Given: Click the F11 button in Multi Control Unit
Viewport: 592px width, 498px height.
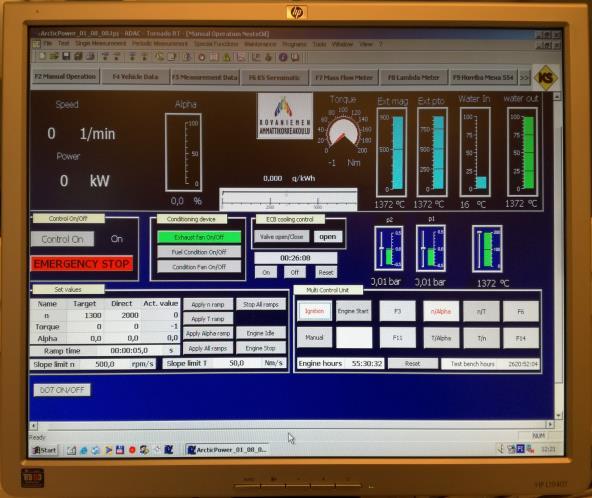Looking at the screenshot, I should [x=397, y=338].
